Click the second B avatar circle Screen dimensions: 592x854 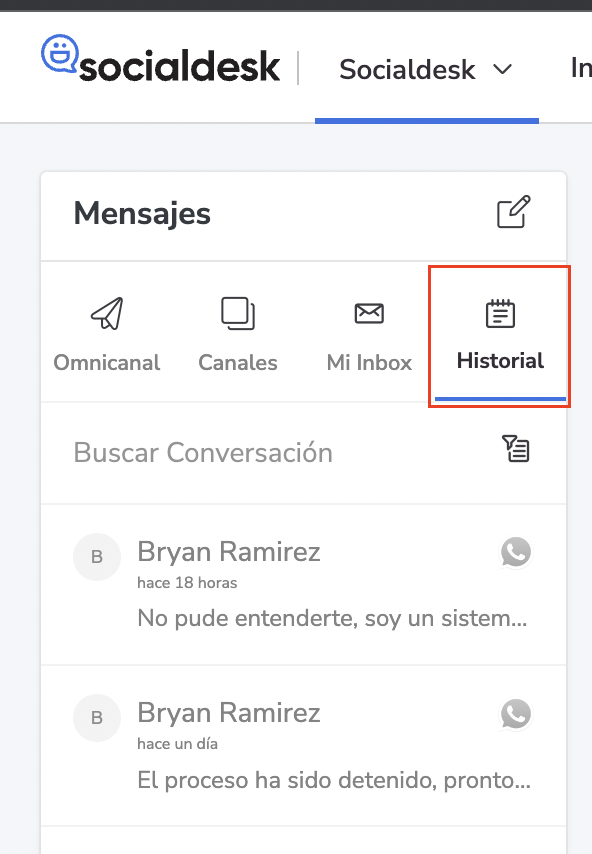point(97,718)
